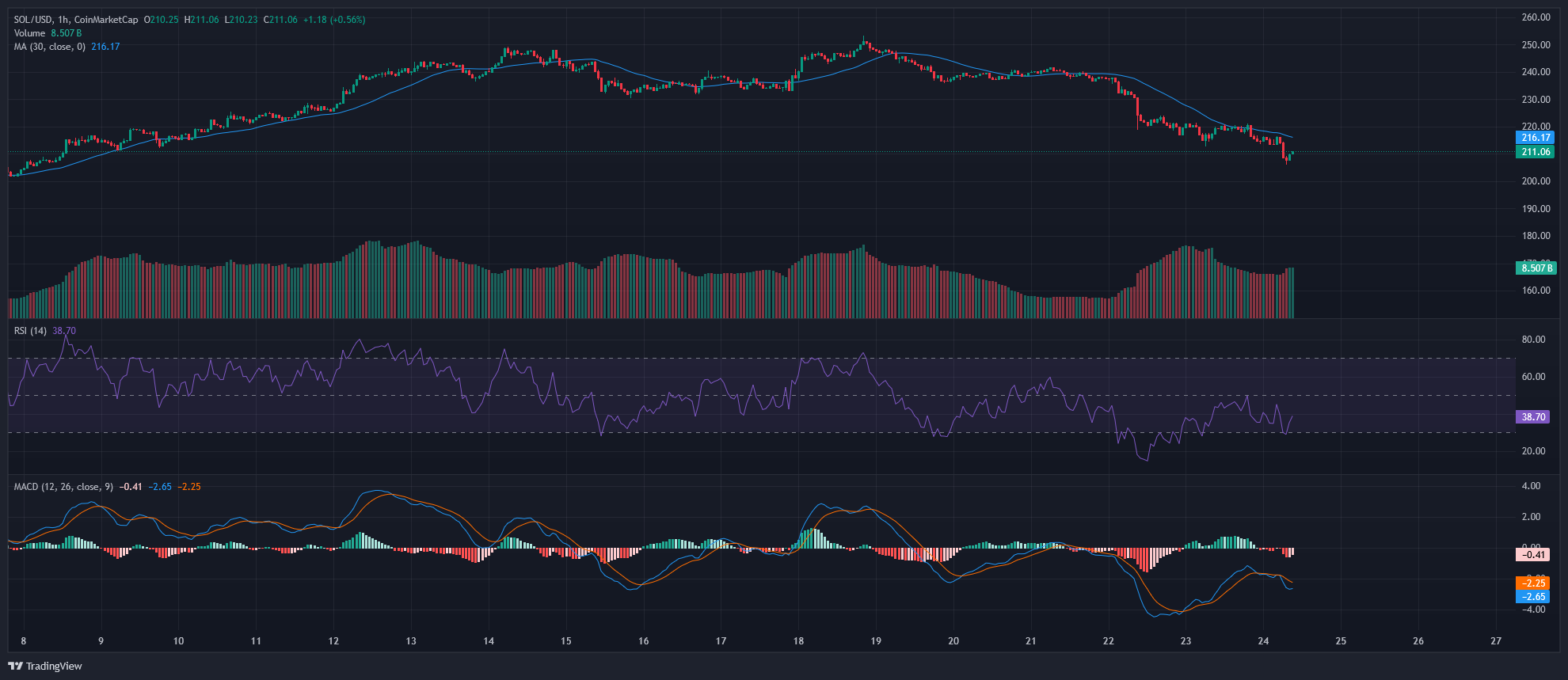Click the 80.00 level on RSI scale
1568x680 pixels.
[x=1534, y=340]
